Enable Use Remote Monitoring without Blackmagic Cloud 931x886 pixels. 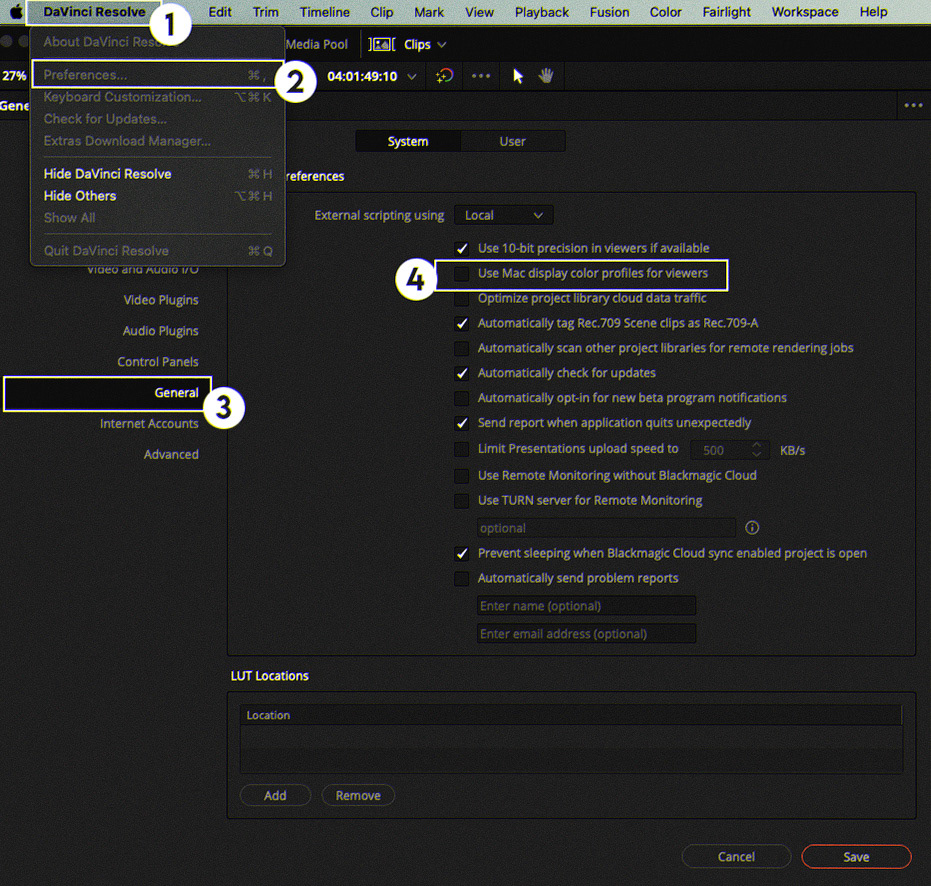point(461,476)
